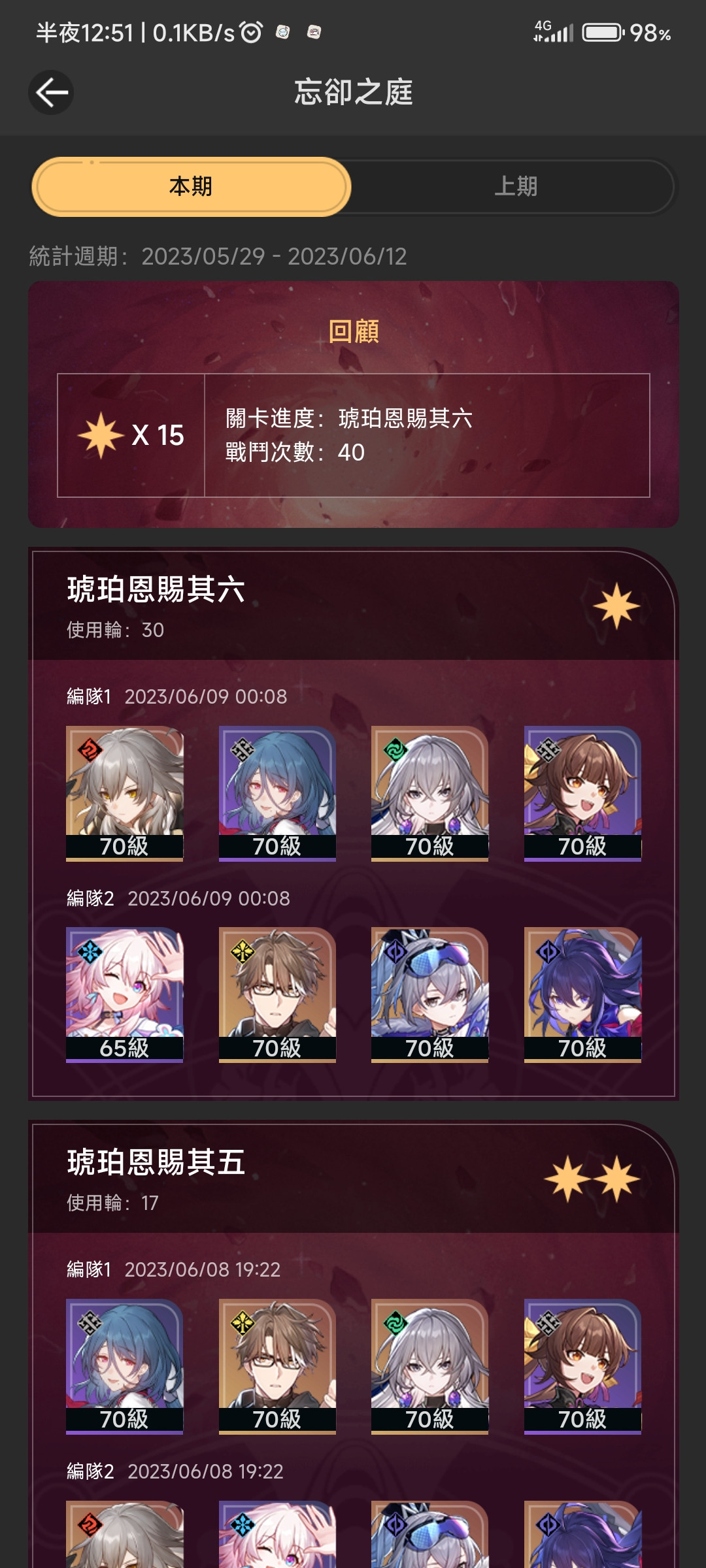Tap the back arrow icon

pos(51,92)
